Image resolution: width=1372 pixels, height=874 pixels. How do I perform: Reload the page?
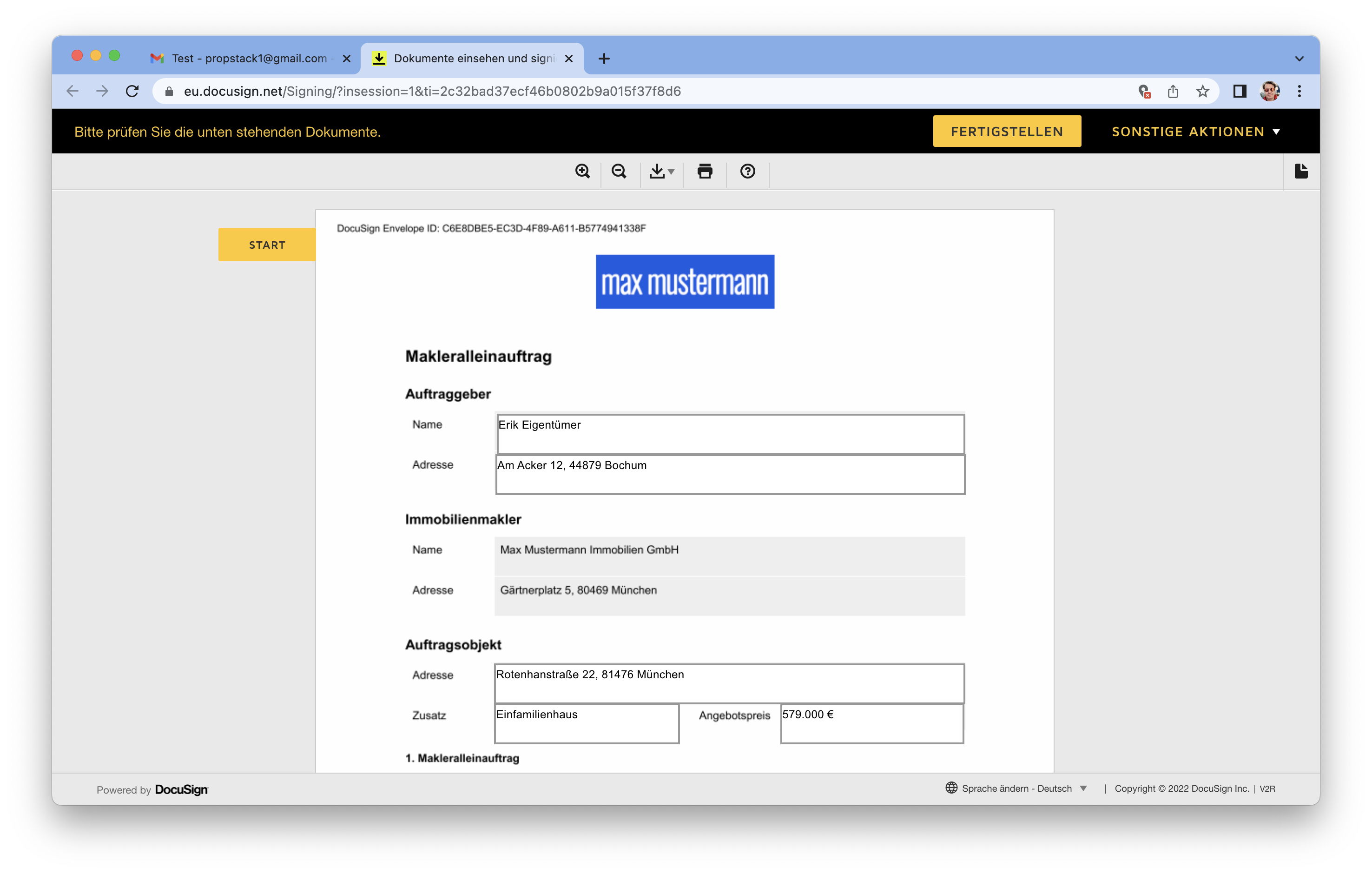pos(132,91)
